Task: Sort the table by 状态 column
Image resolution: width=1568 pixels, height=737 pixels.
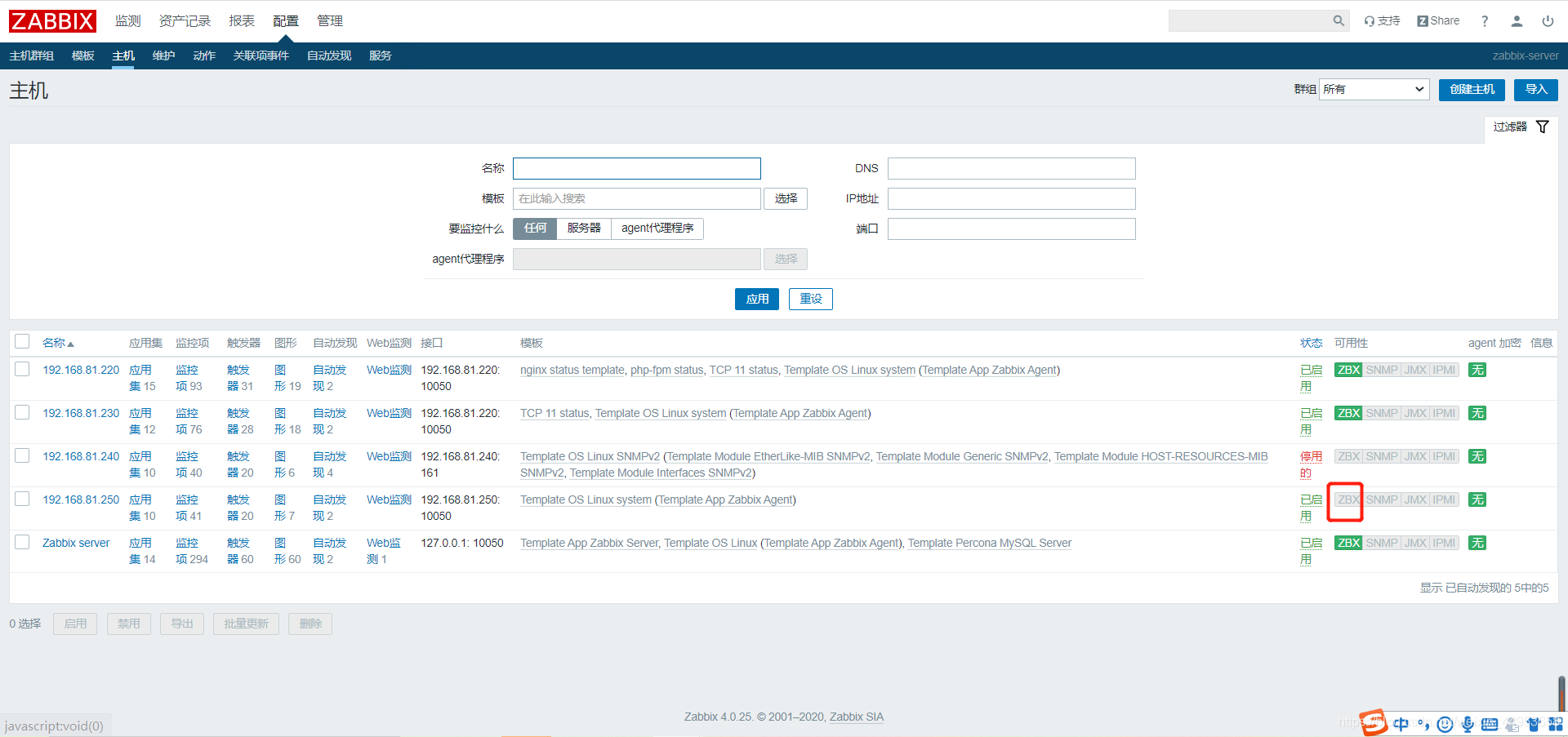Action: [1312, 343]
